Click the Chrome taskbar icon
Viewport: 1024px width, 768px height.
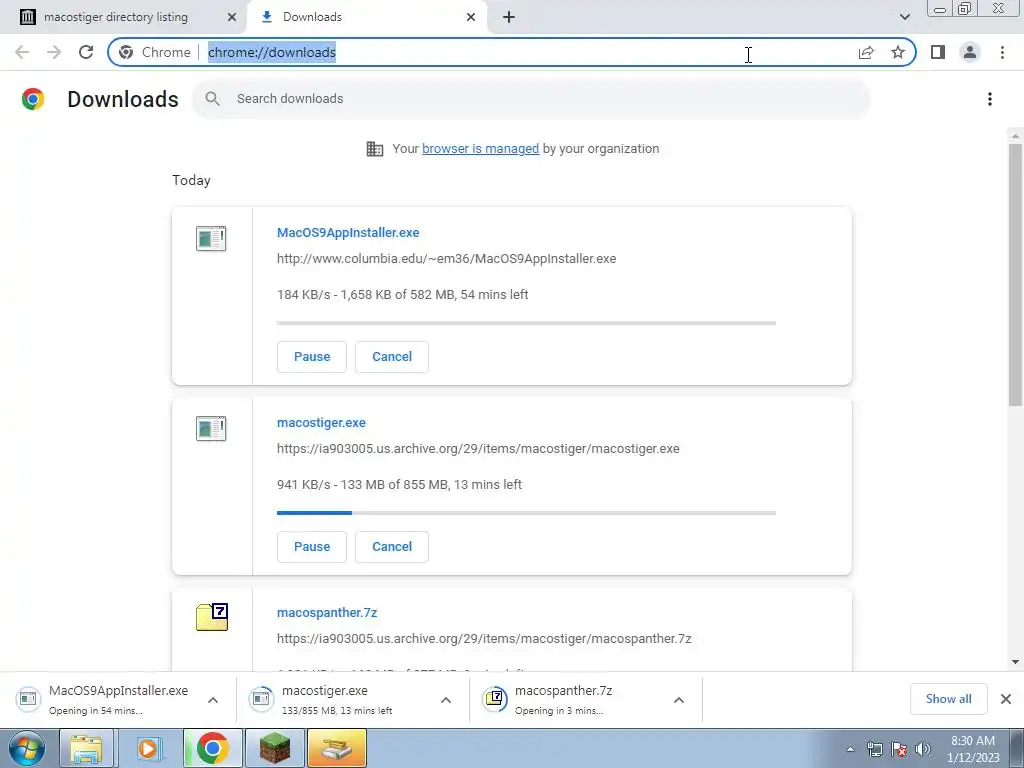click(x=212, y=748)
